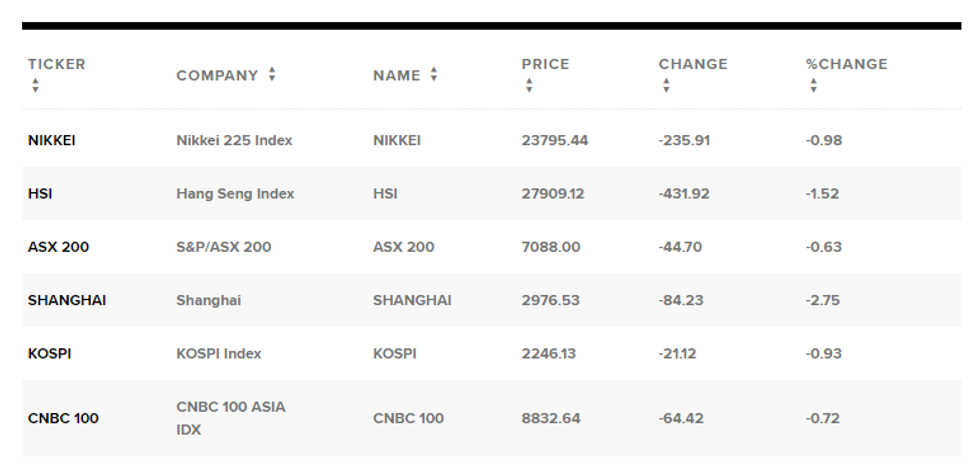Select the CNBC 100 ASIA IDX company cell

tap(230, 417)
